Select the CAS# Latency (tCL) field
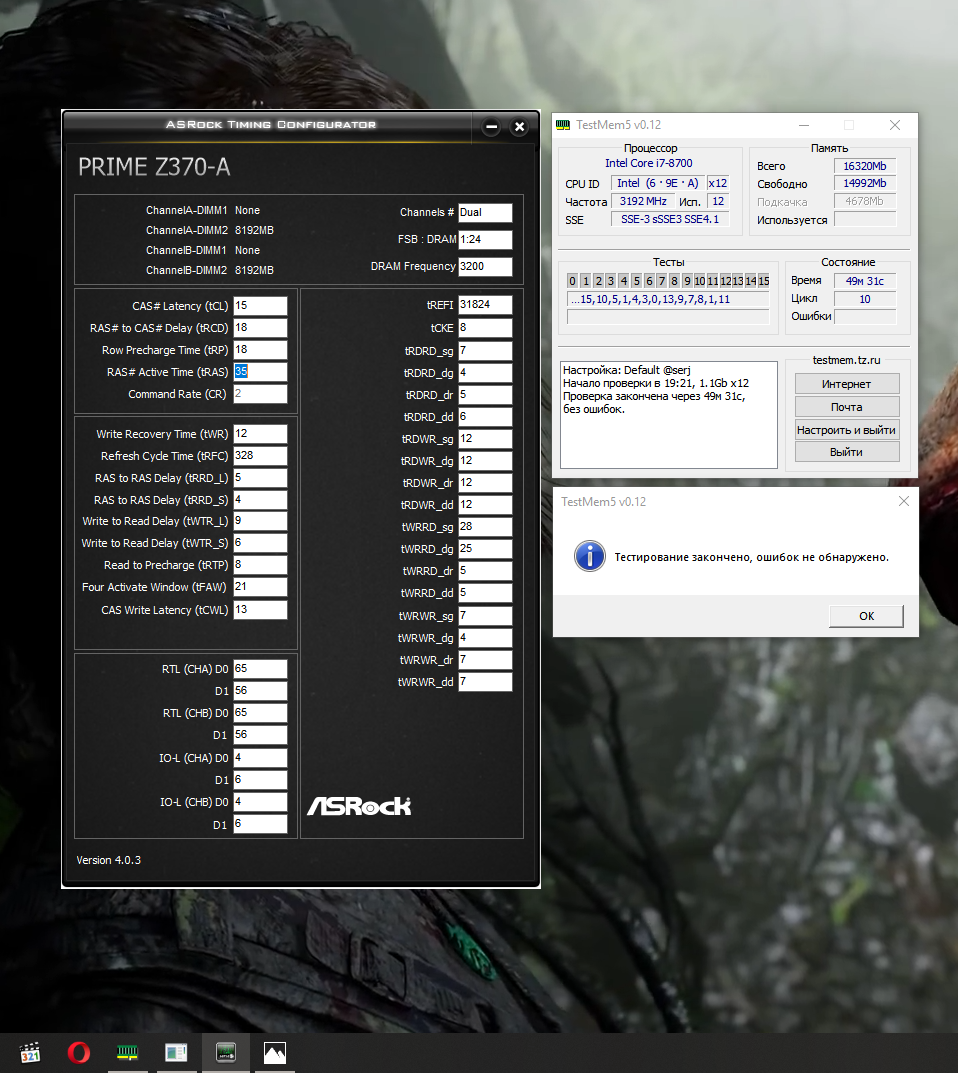 260,306
